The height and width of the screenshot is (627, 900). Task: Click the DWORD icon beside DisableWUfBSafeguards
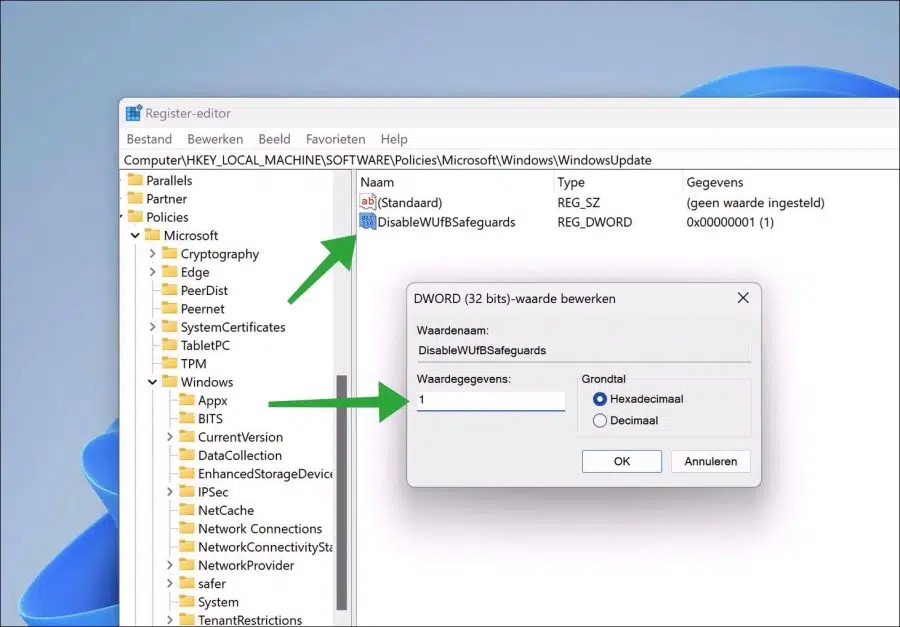[x=367, y=222]
